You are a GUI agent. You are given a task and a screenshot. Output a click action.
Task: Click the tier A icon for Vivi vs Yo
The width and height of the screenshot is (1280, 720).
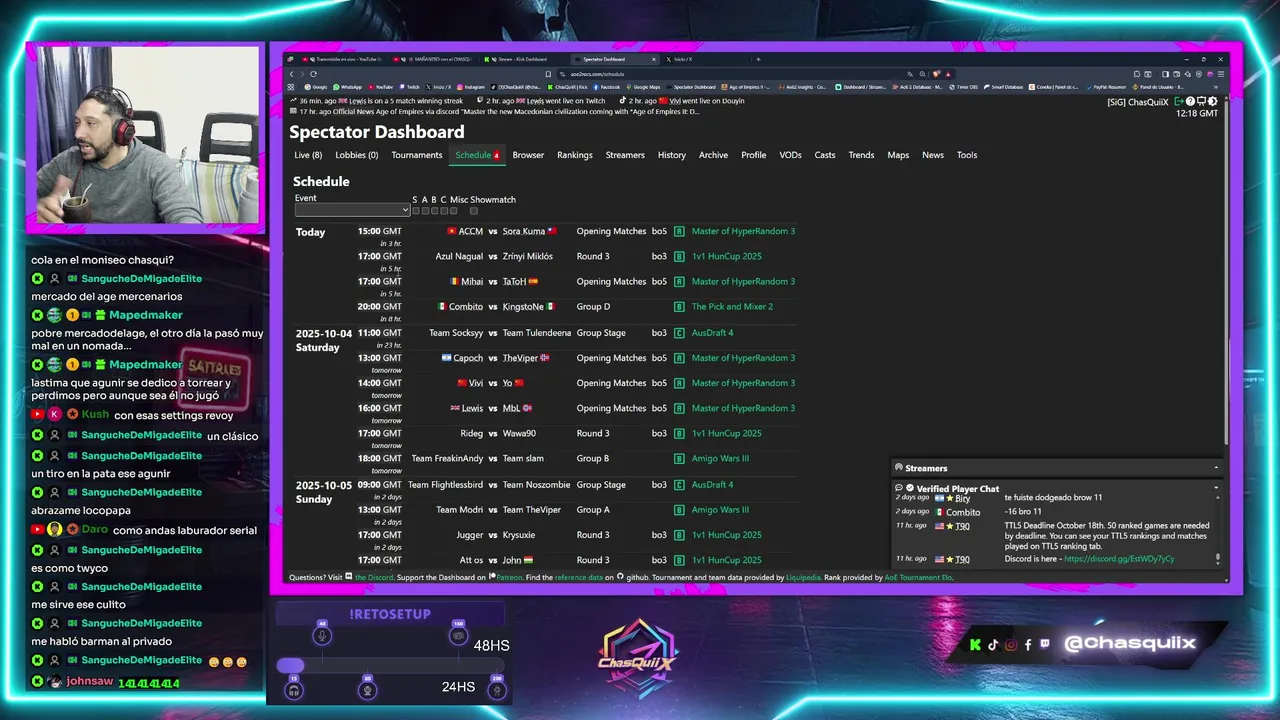[x=679, y=383]
